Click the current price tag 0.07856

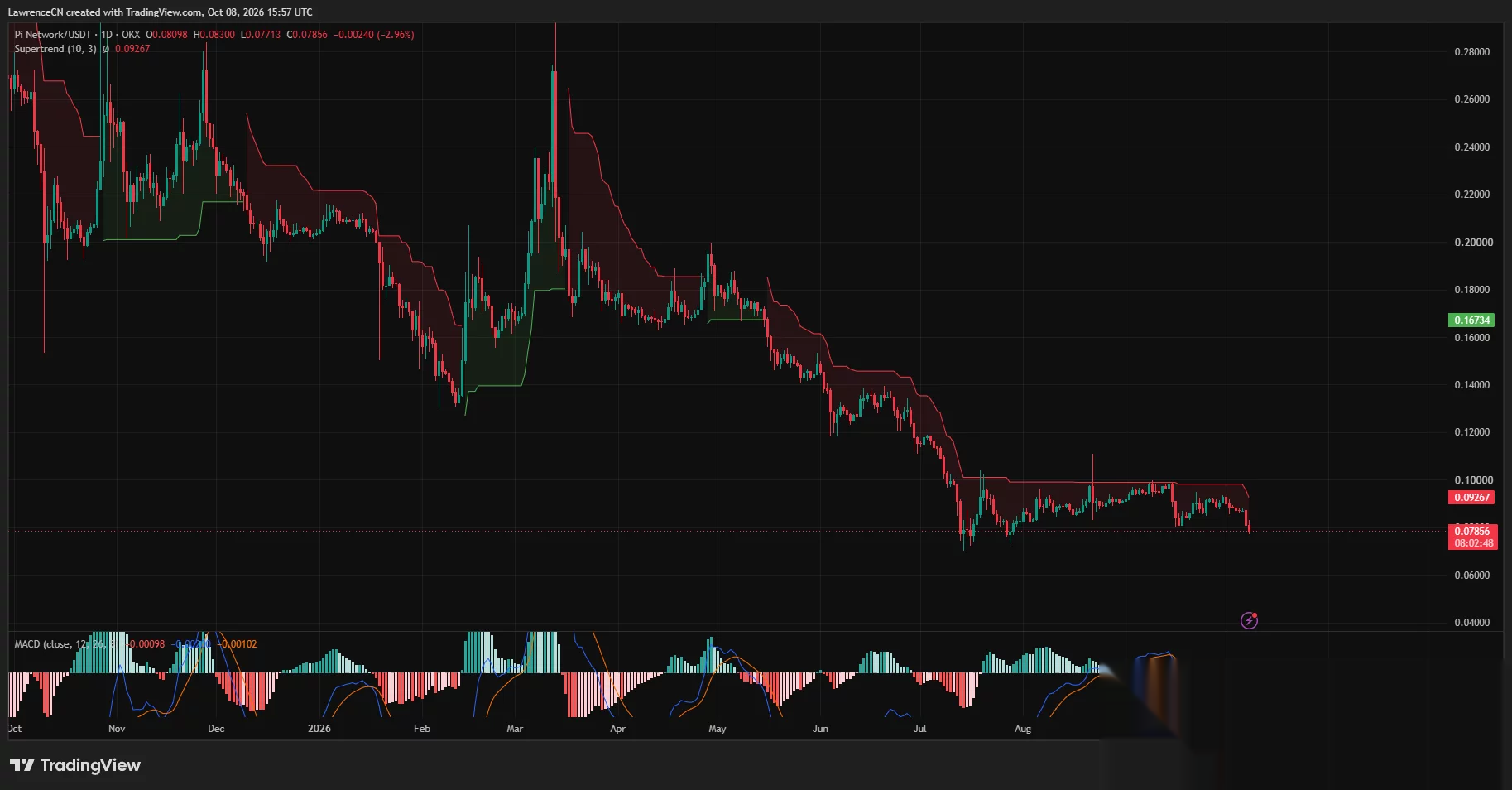[1472, 532]
